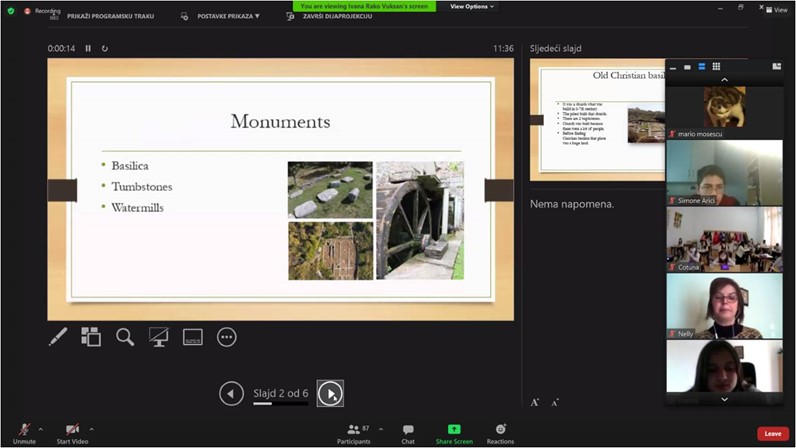Screen dimensions: 796x448
Task: Select Simone Arici's video tile
Action: pyautogui.click(x=724, y=173)
